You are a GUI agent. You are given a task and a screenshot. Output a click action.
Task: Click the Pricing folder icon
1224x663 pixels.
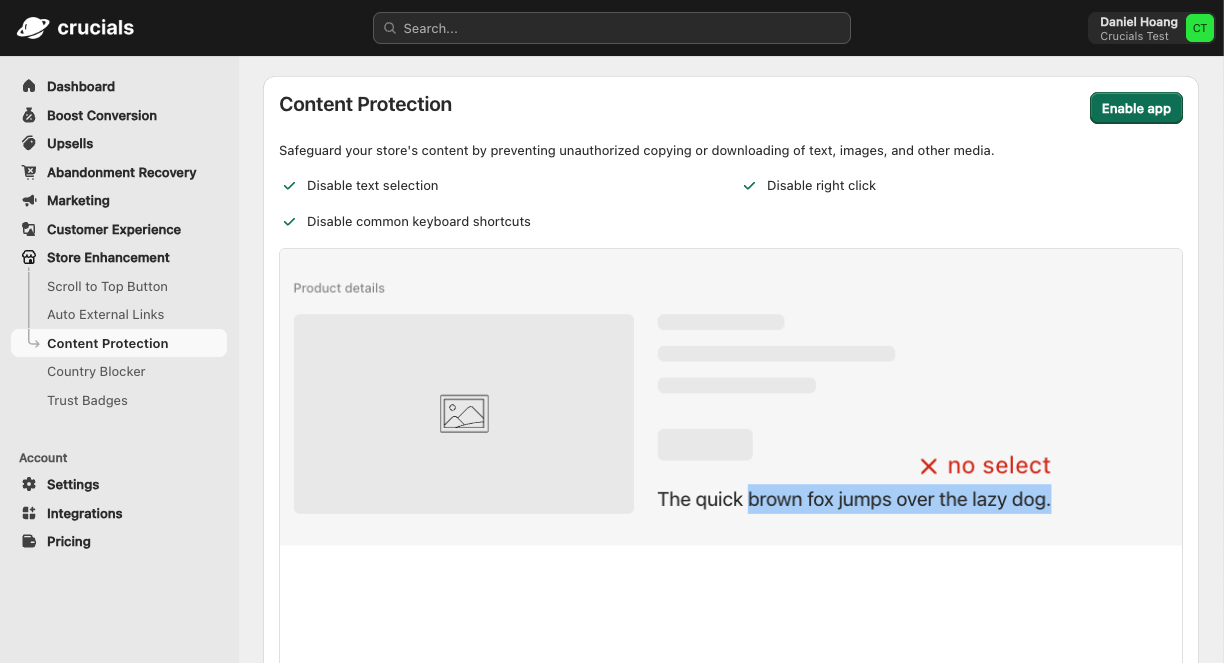click(x=29, y=541)
